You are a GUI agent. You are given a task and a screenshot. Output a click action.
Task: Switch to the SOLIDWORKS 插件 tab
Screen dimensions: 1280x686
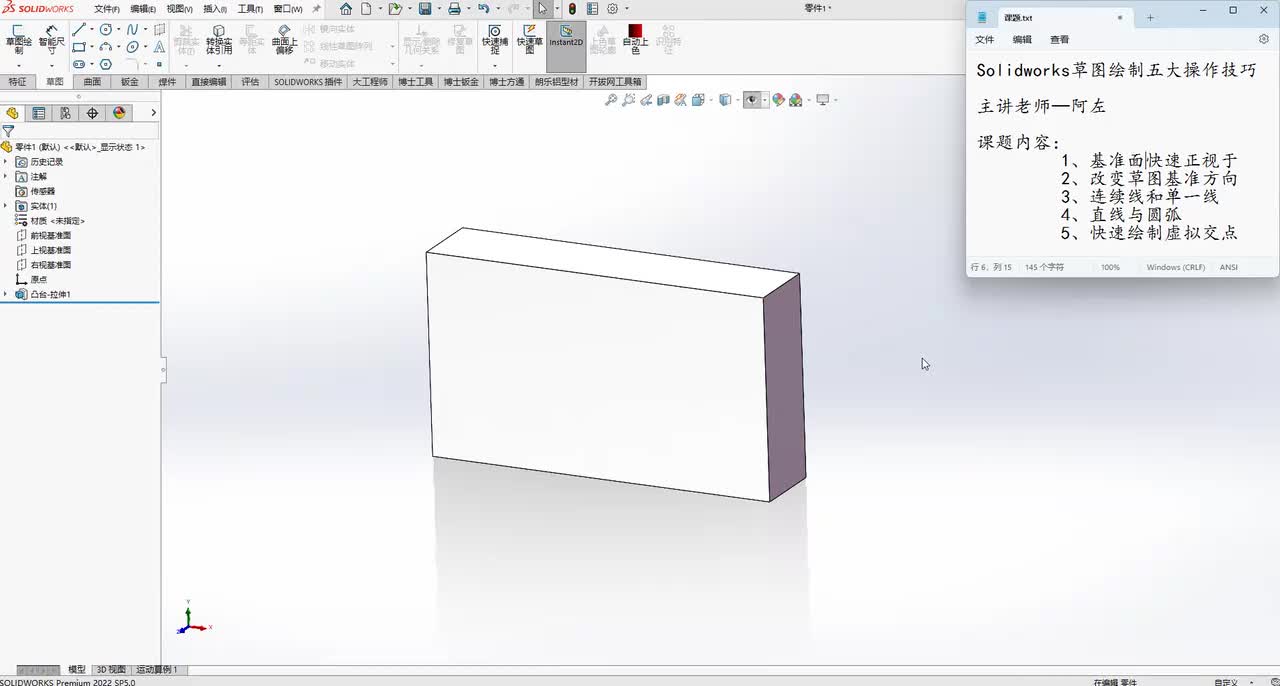pyautogui.click(x=308, y=82)
